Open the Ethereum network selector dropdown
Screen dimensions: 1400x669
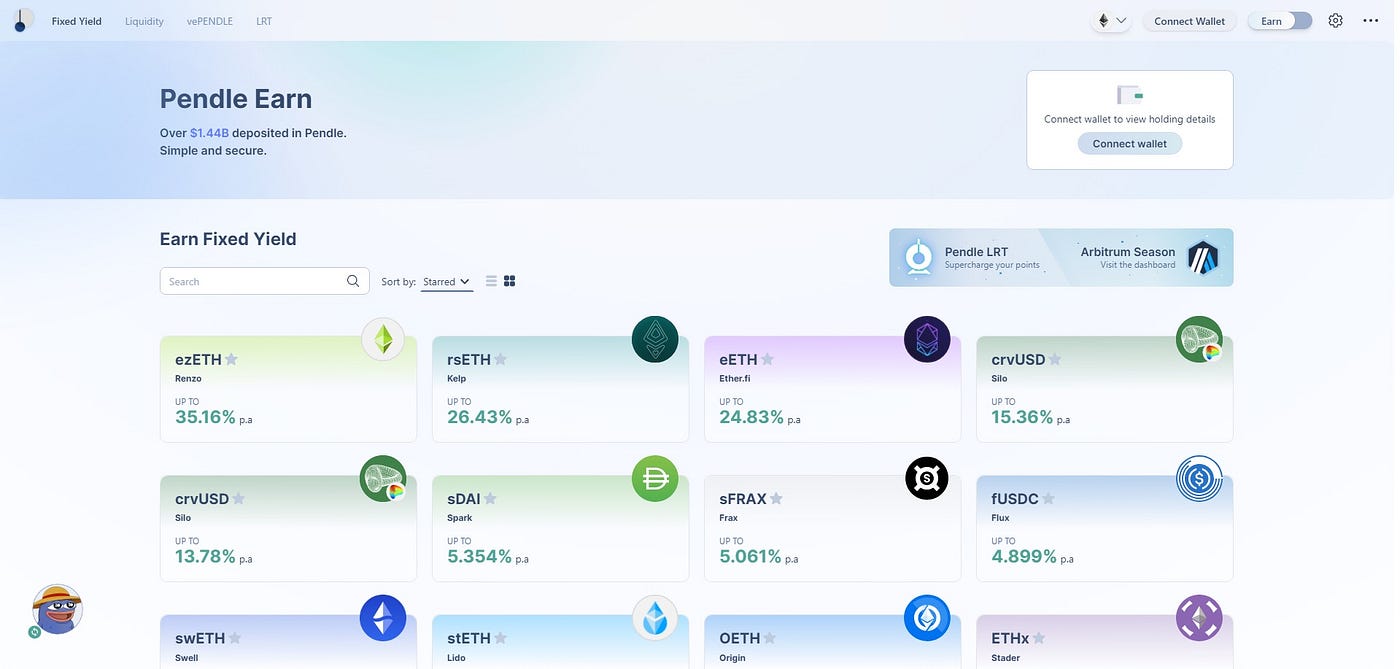coord(1111,21)
